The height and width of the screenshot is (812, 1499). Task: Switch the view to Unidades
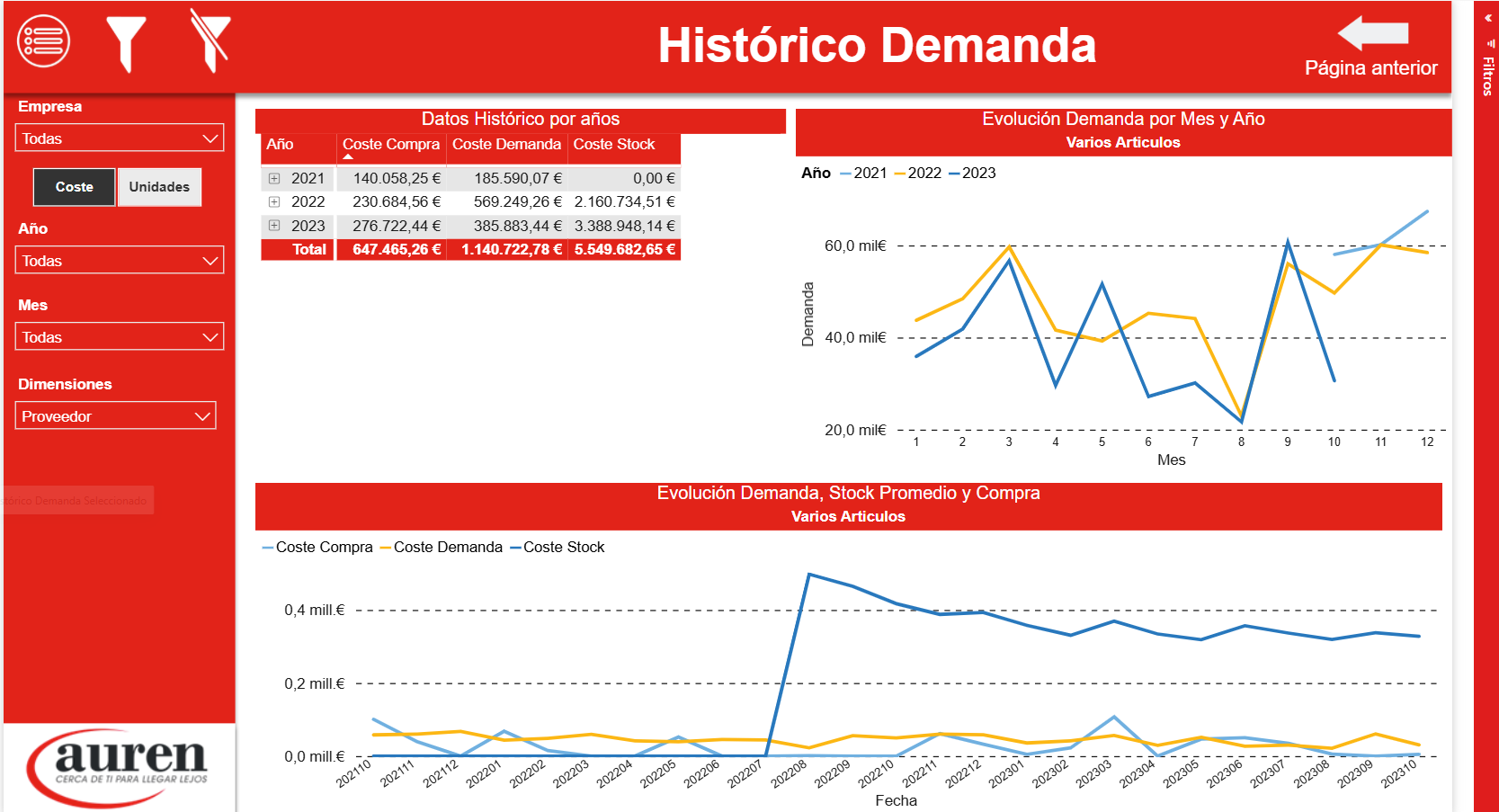click(x=159, y=187)
